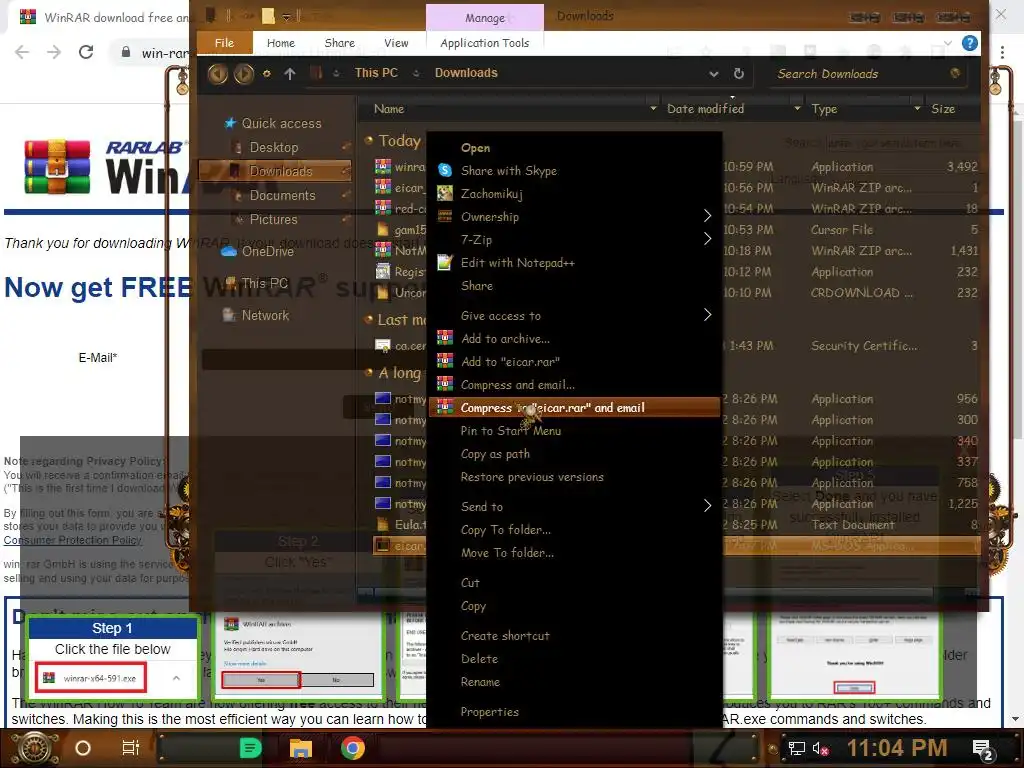This screenshot has height=768, width=1024.
Task: Click the Explorer forward navigation arrow
Action: coord(244,74)
